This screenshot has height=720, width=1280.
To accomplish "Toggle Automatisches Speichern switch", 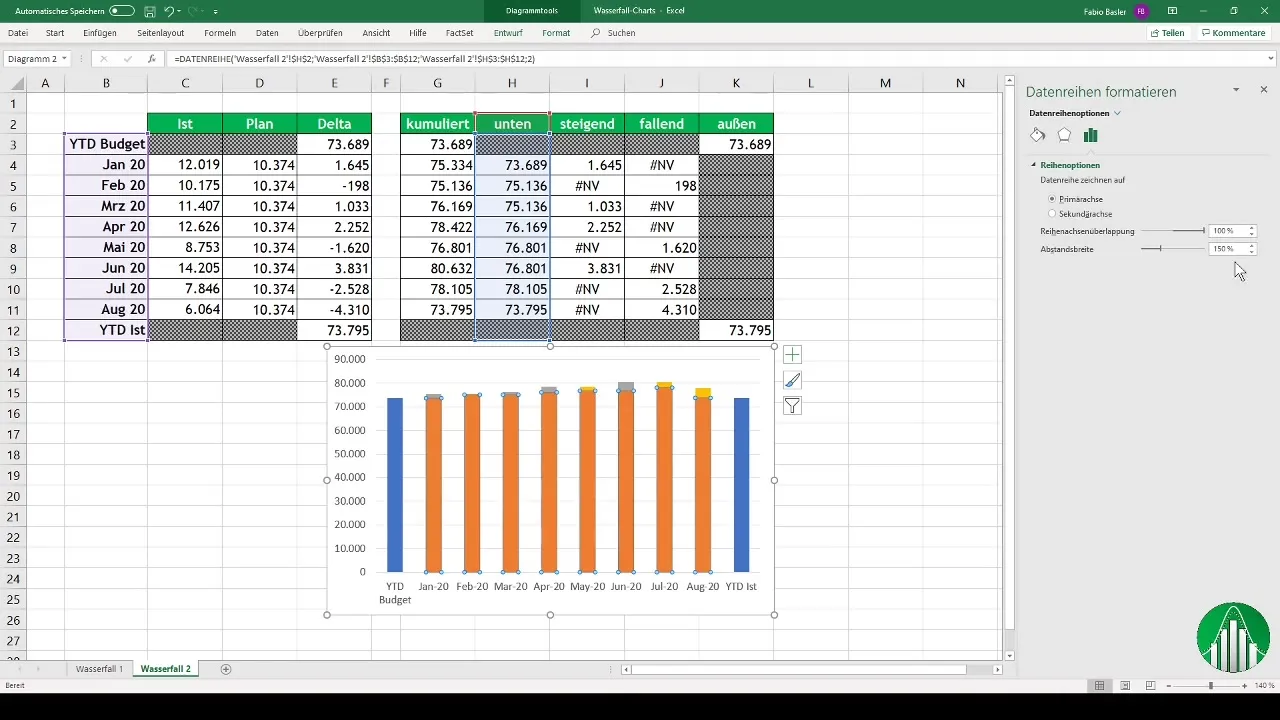I will click(122, 11).
